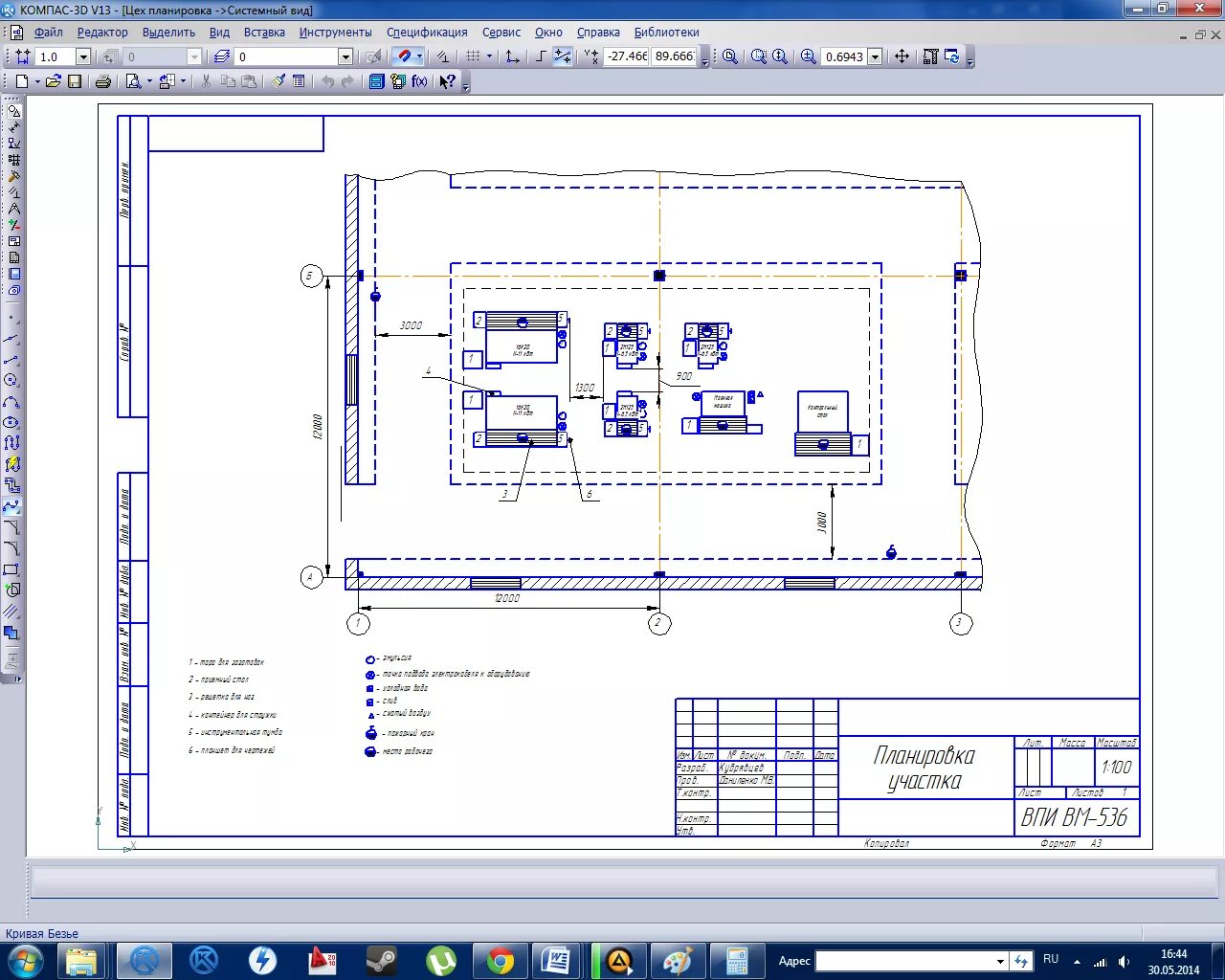Open the taskbar Address field dropdown arrow
Image resolution: width=1225 pixels, height=980 pixels.
click(1000, 961)
